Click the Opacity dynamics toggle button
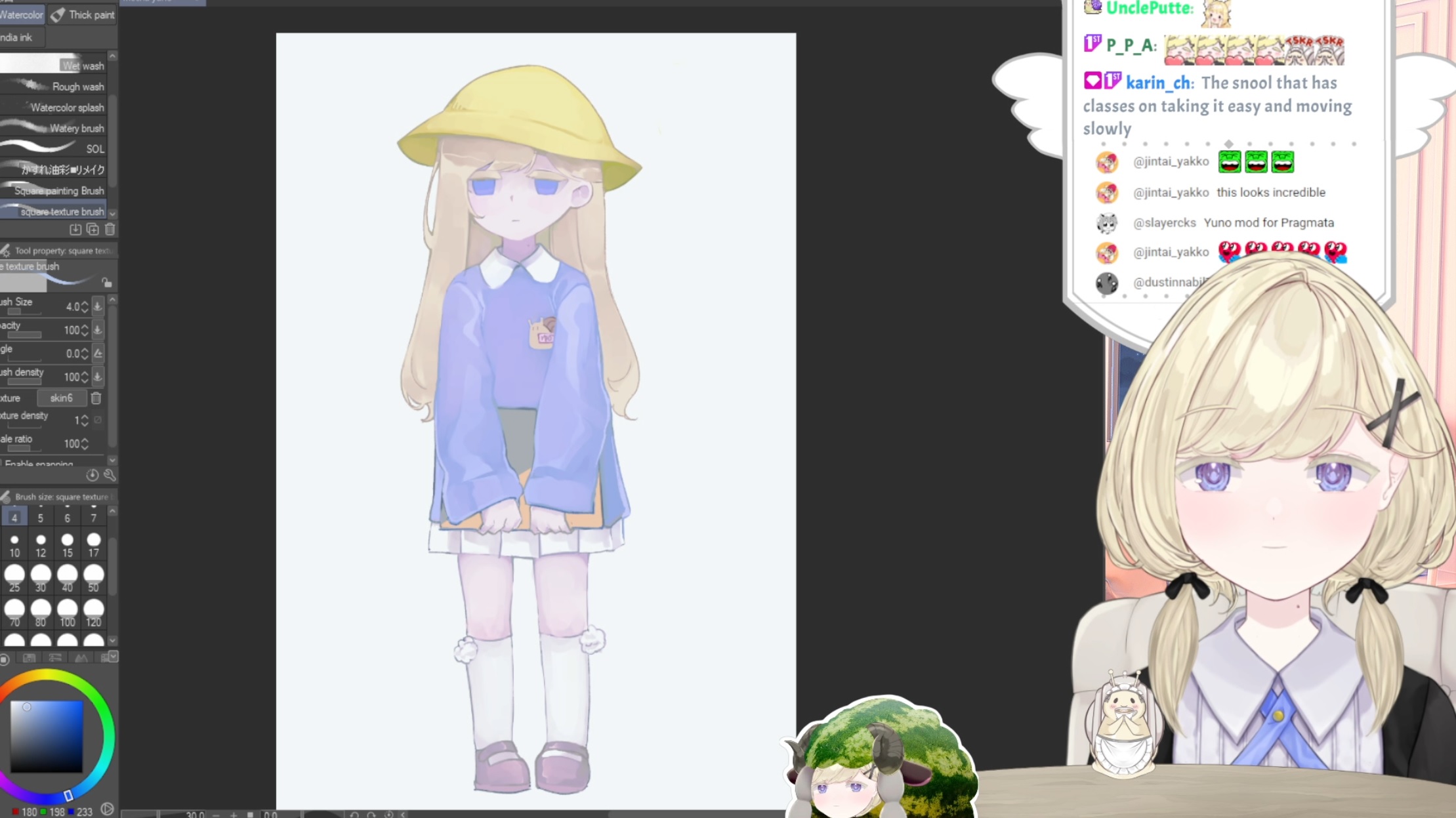The height and width of the screenshot is (818, 1456). 98,330
